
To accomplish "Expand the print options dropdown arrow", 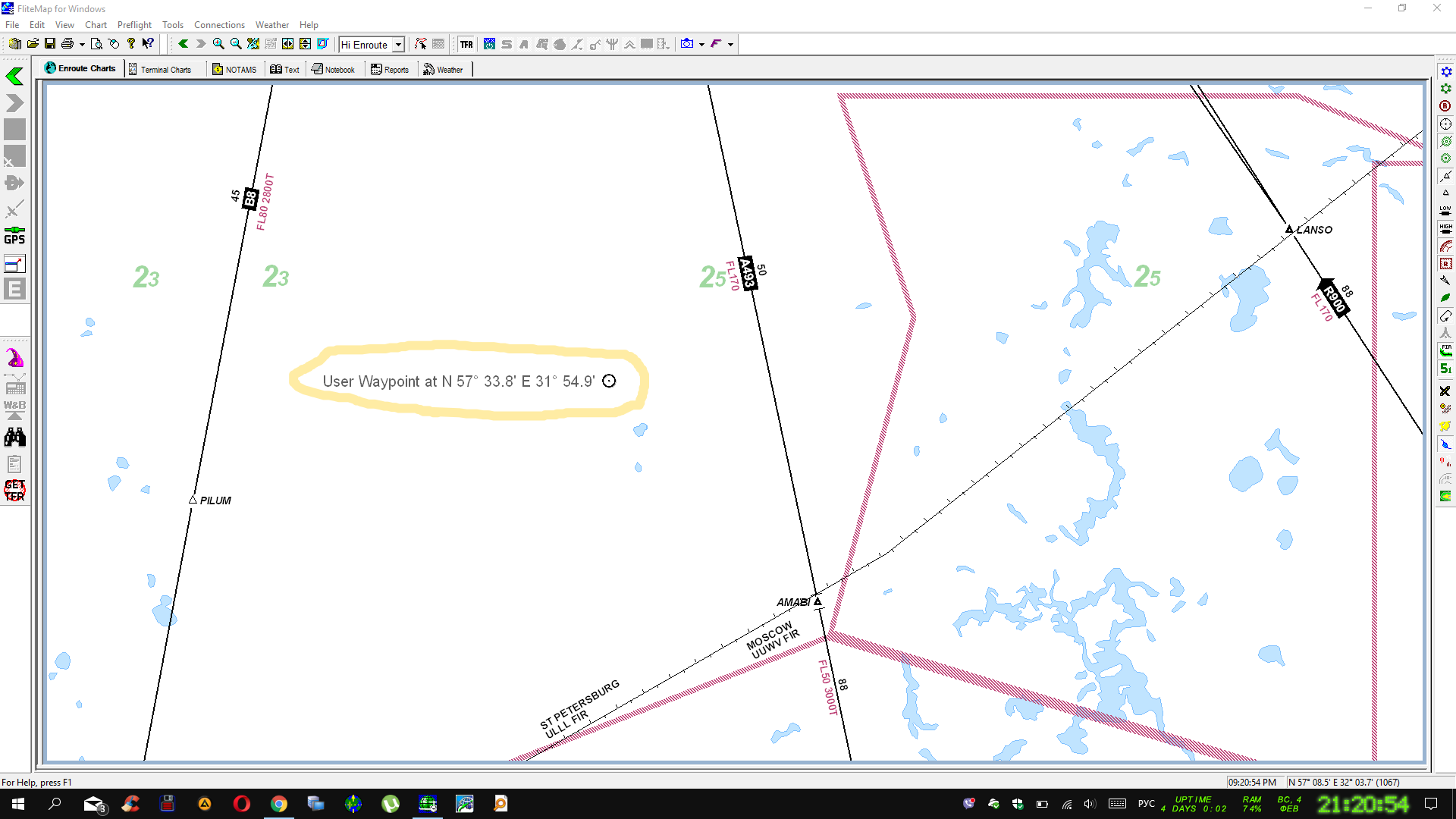I will click(x=82, y=45).
